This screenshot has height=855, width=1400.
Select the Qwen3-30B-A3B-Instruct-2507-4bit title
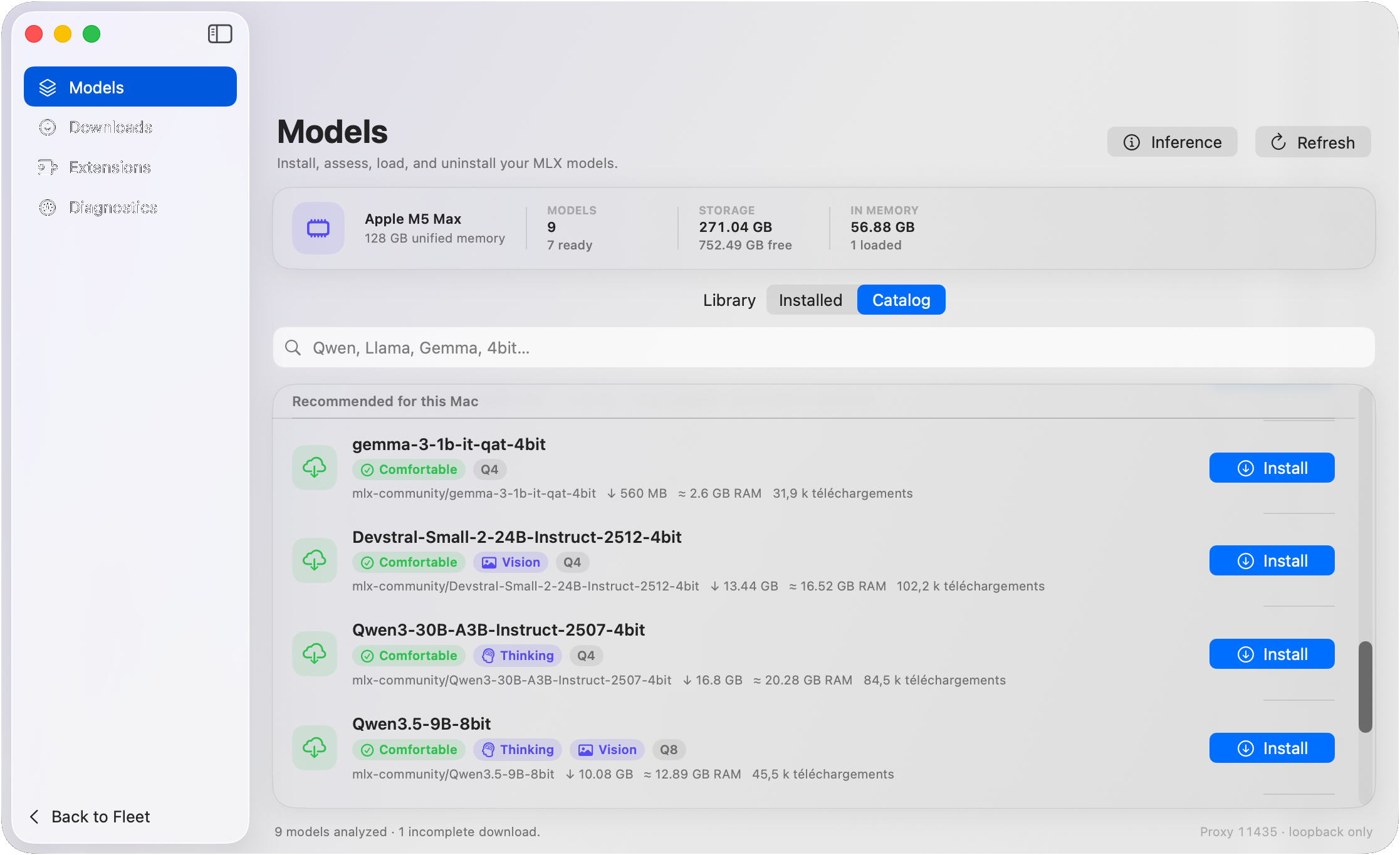pos(499,630)
